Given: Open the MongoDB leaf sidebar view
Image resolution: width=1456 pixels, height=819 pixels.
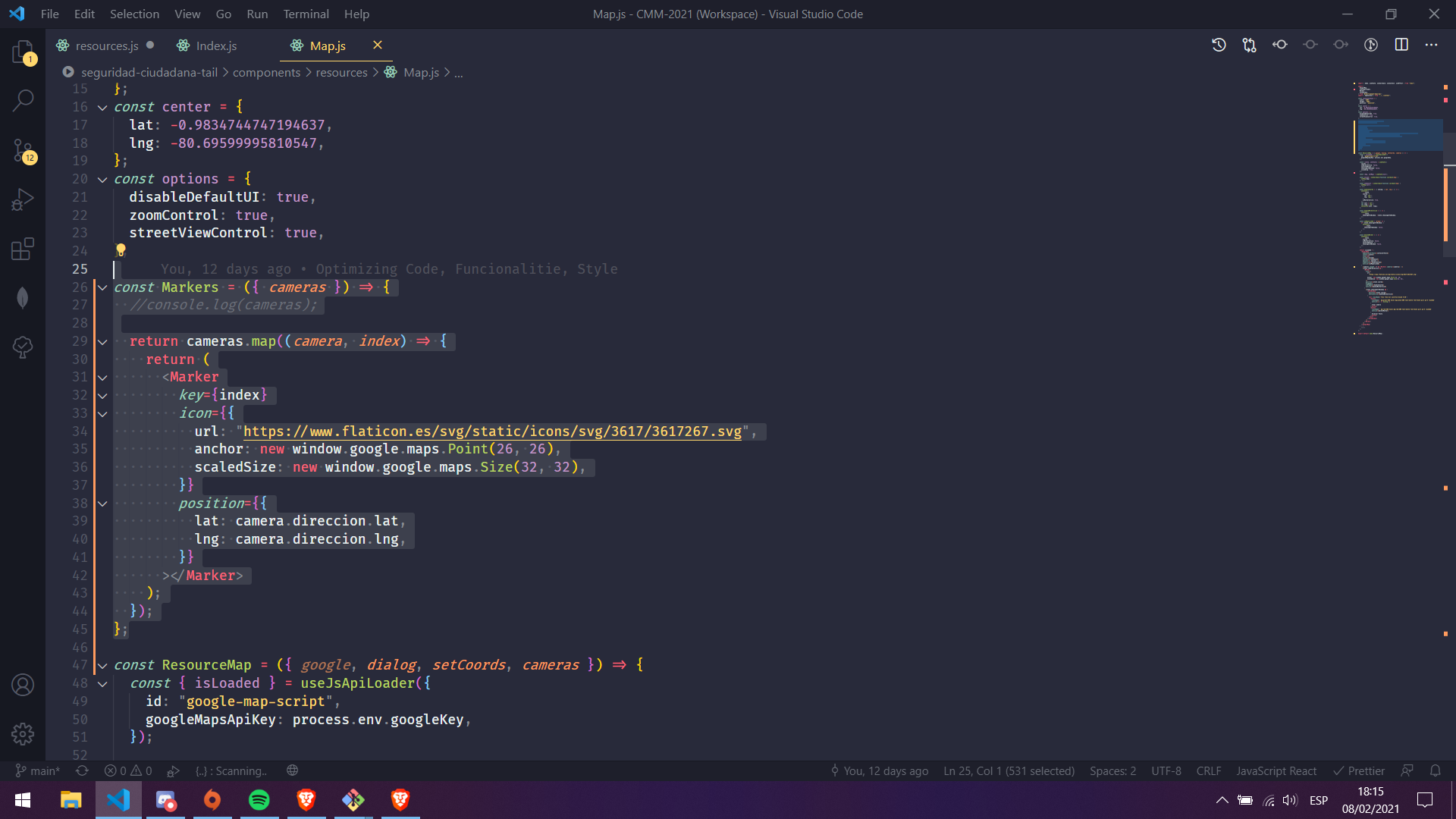Looking at the screenshot, I should coord(23,298).
